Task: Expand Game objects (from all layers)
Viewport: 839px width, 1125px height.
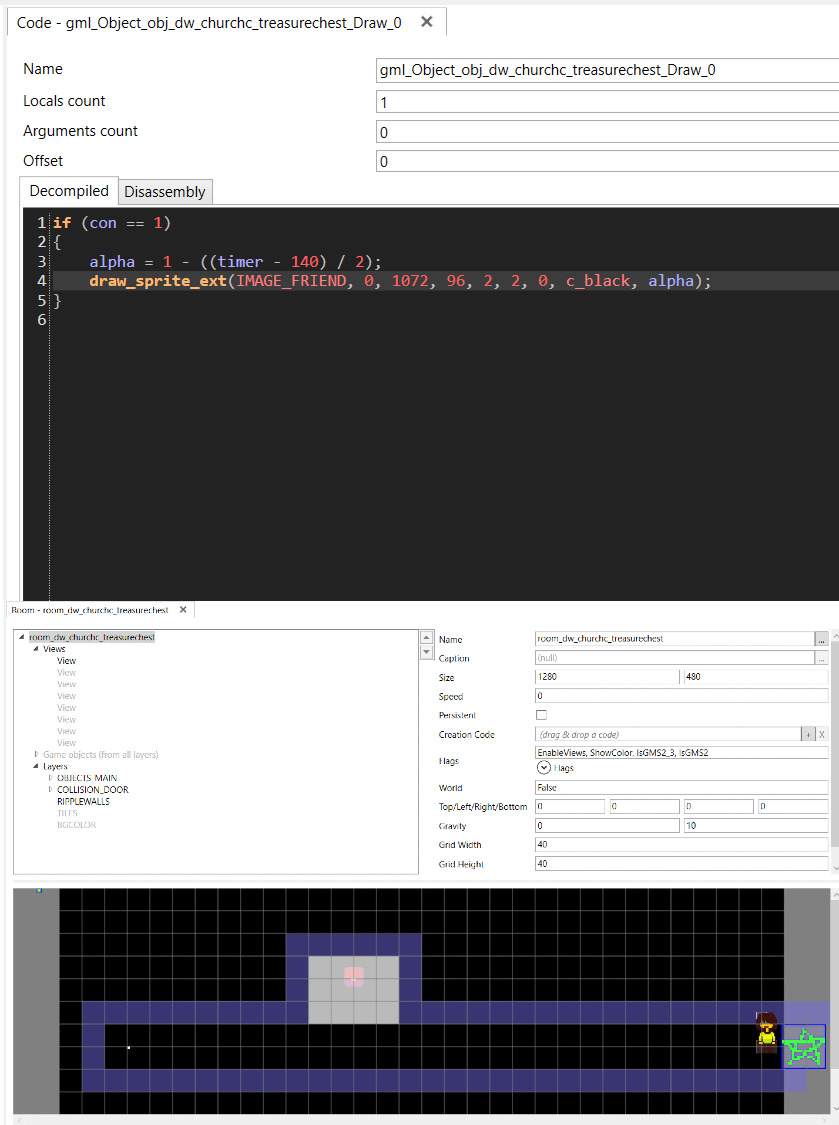Action: tap(36, 754)
